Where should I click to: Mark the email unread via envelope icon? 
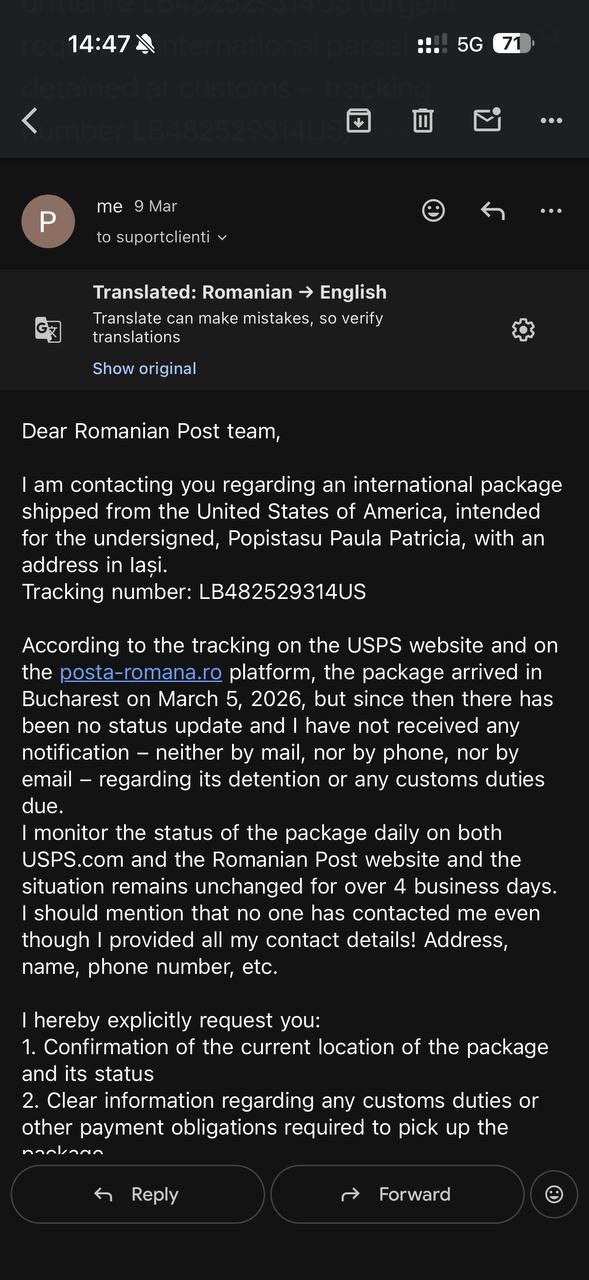pos(487,119)
